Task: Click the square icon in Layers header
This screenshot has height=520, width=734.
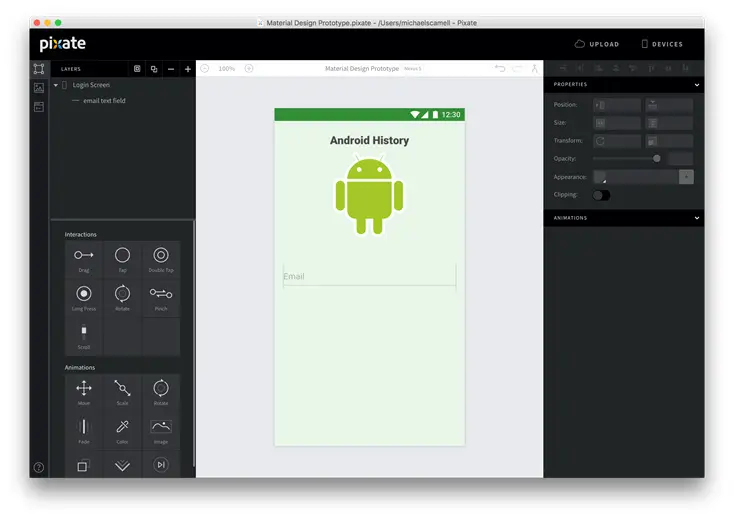Action: [x=137, y=69]
